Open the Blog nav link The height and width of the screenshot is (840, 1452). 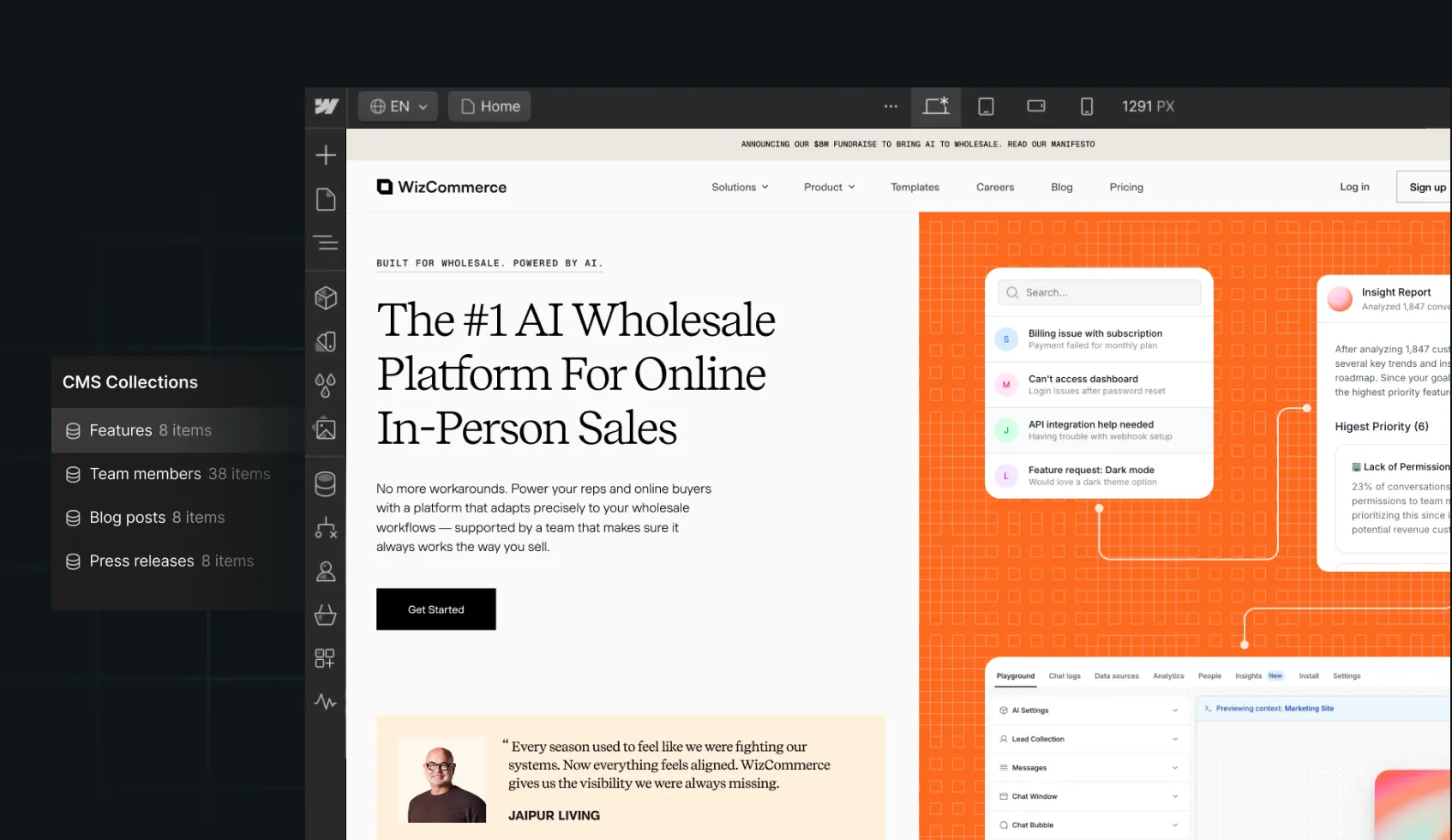1062,187
